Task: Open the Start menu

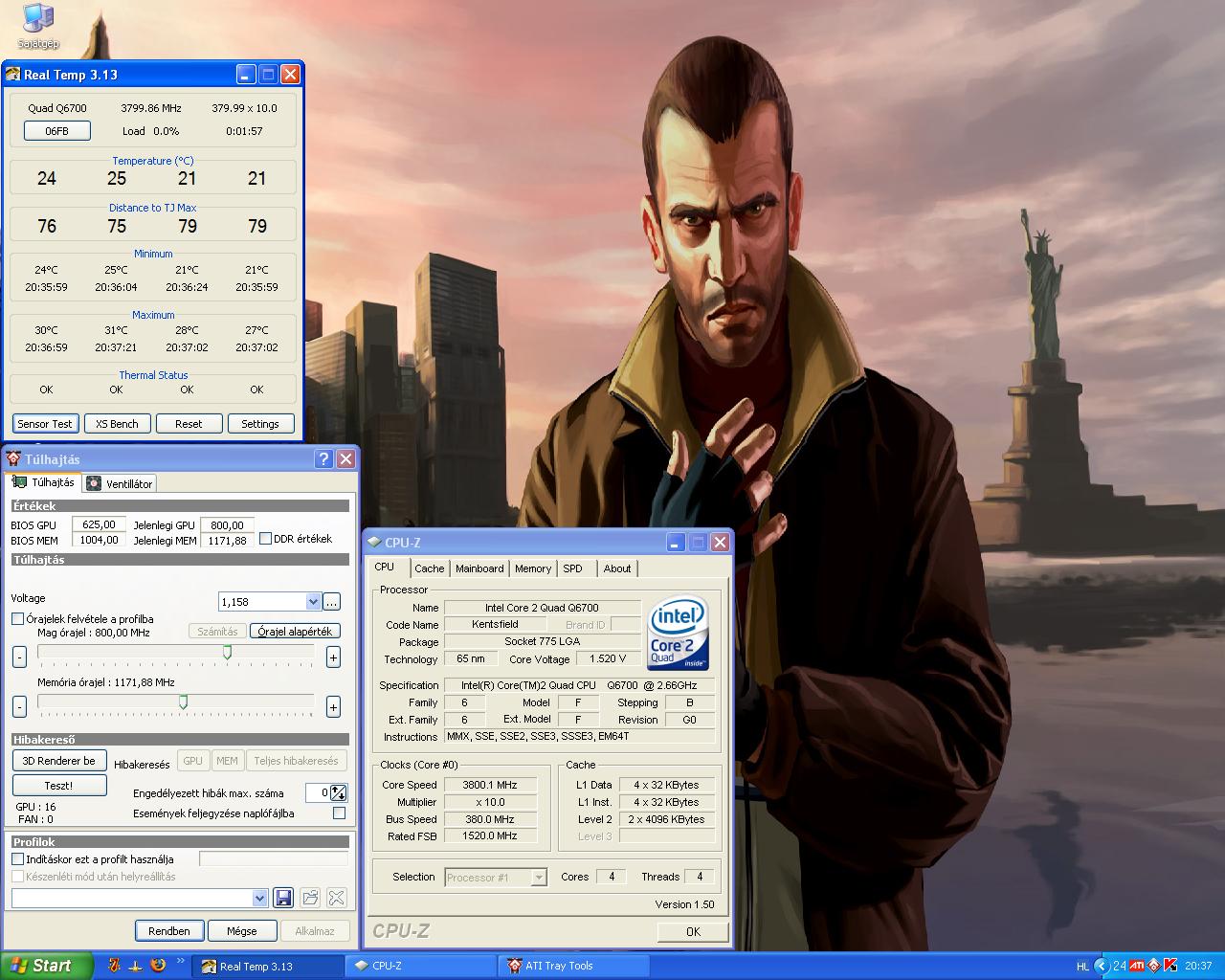Action: pos(46,966)
